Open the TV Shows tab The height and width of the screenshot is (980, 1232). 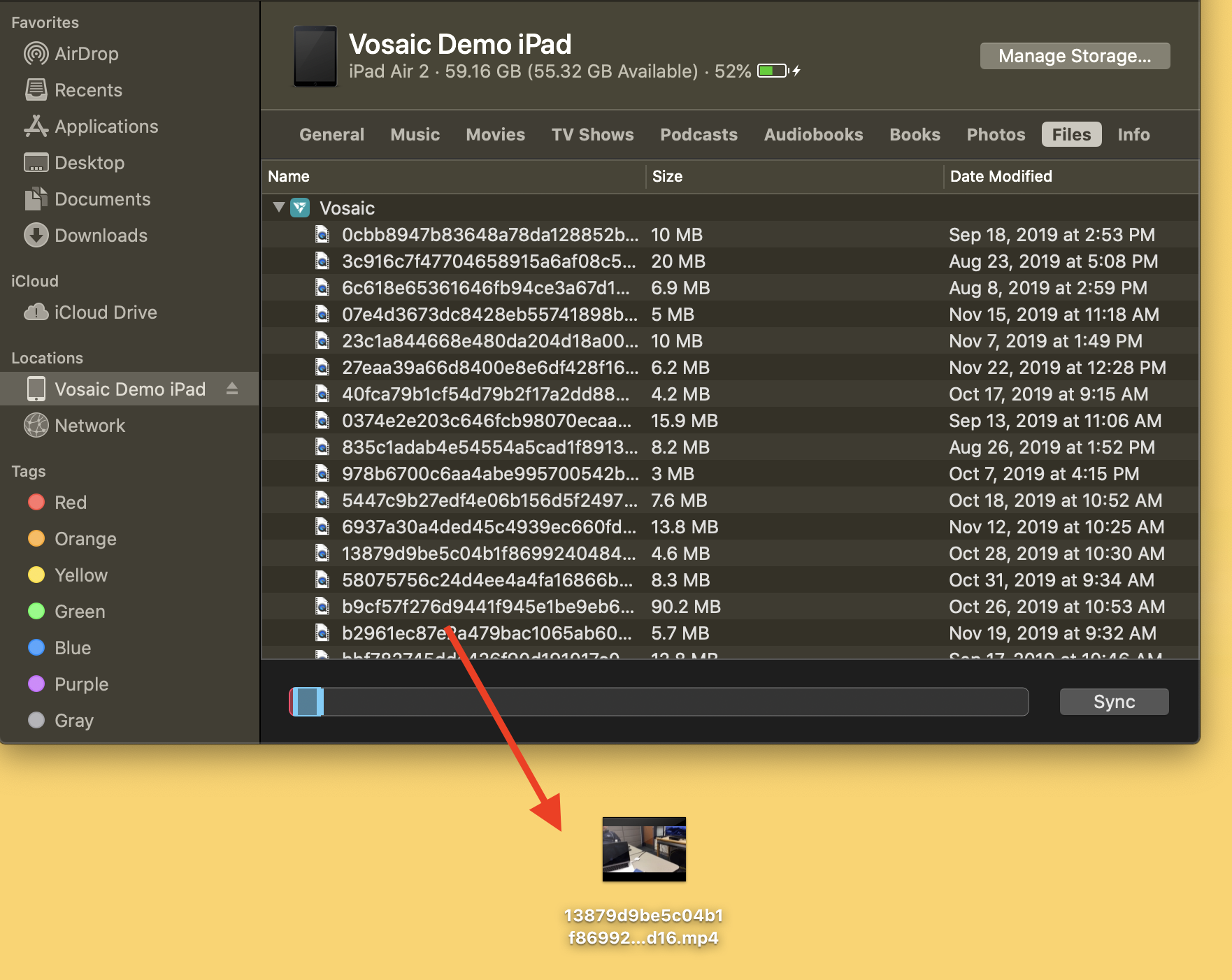click(592, 134)
